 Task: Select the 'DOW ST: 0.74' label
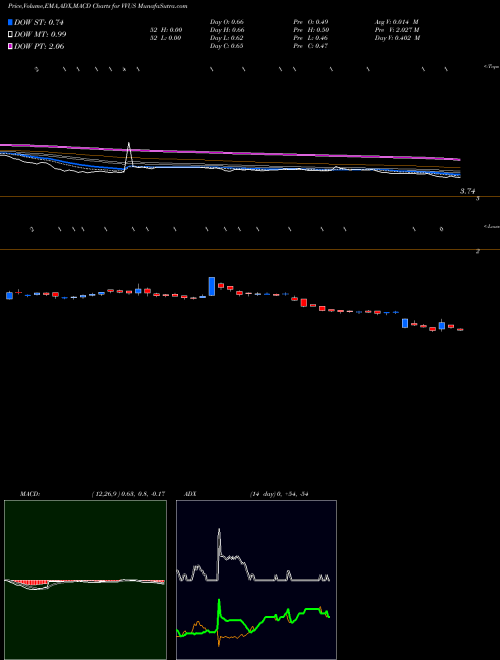[x=39, y=22]
